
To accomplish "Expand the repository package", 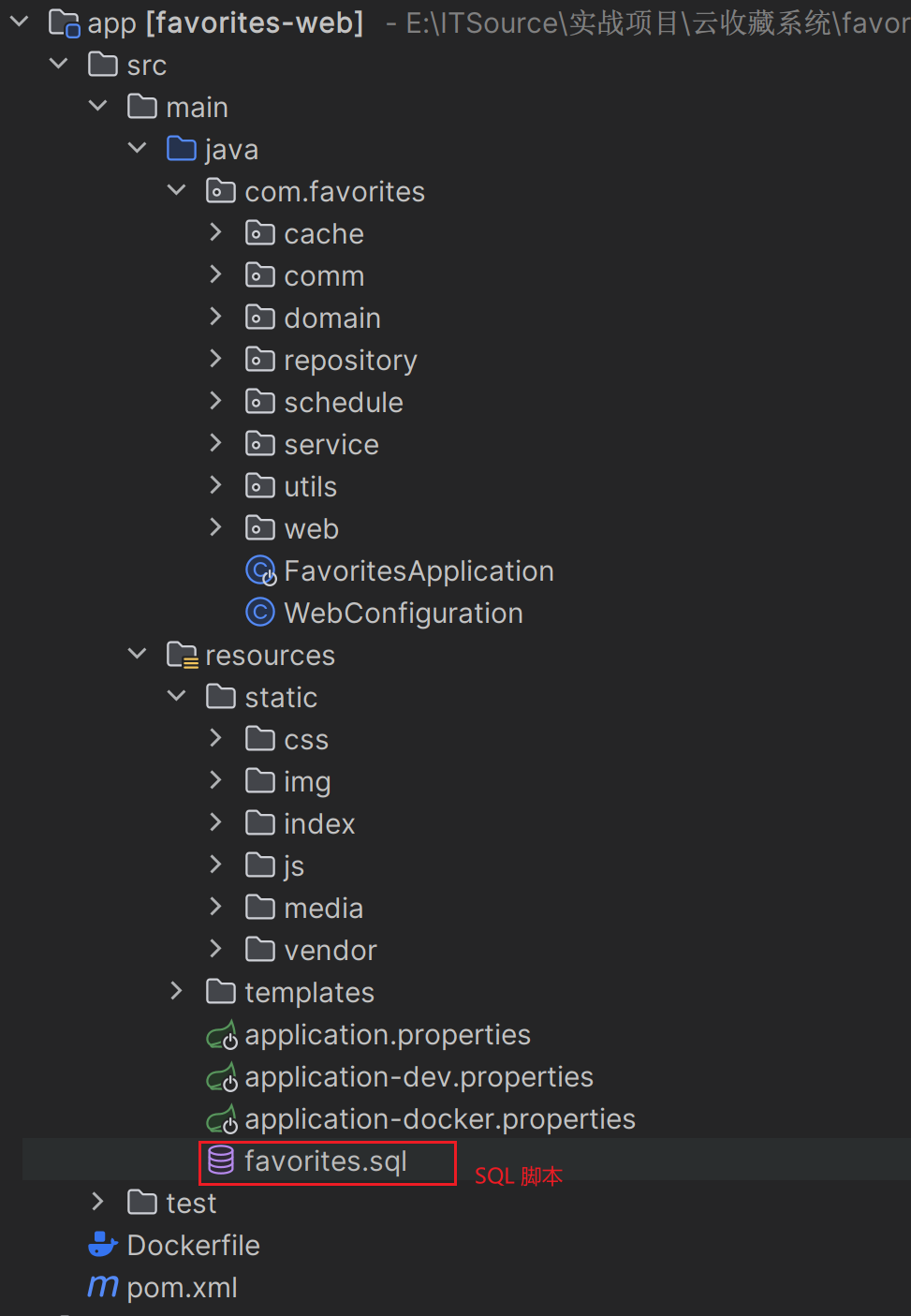I will click(x=215, y=359).
